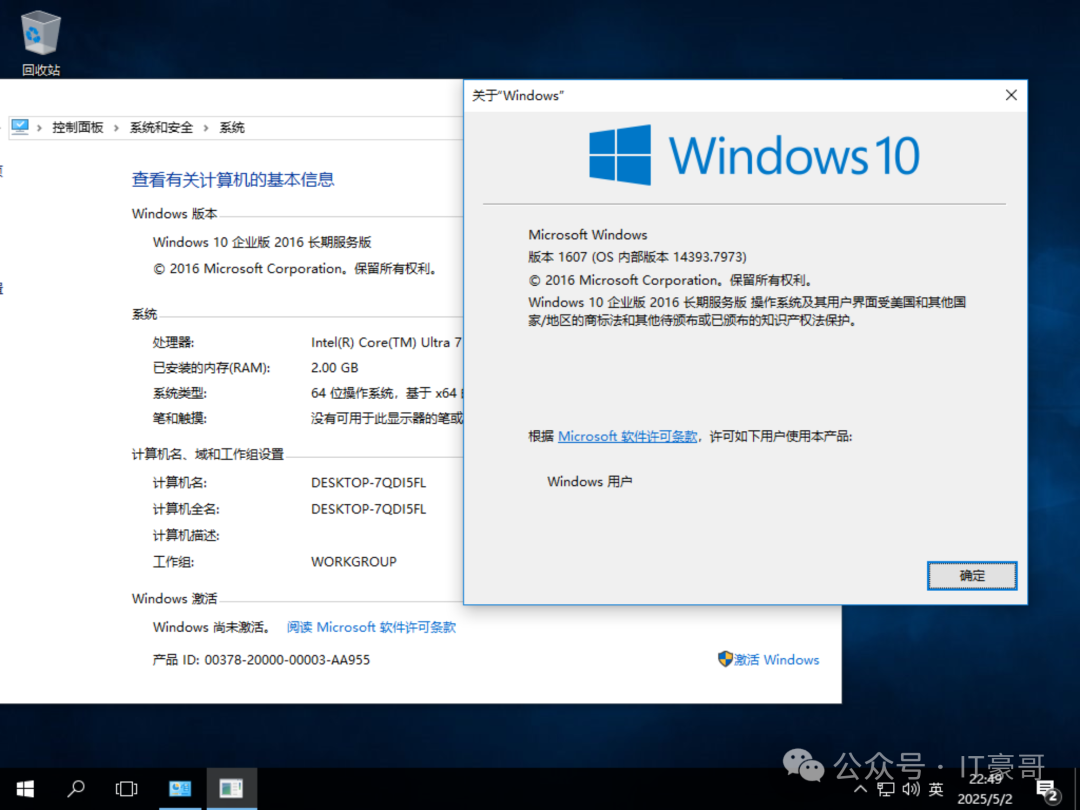The height and width of the screenshot is (810, 1080).
Task: Click 确定 button in About Windows
Action: (971, 576)
